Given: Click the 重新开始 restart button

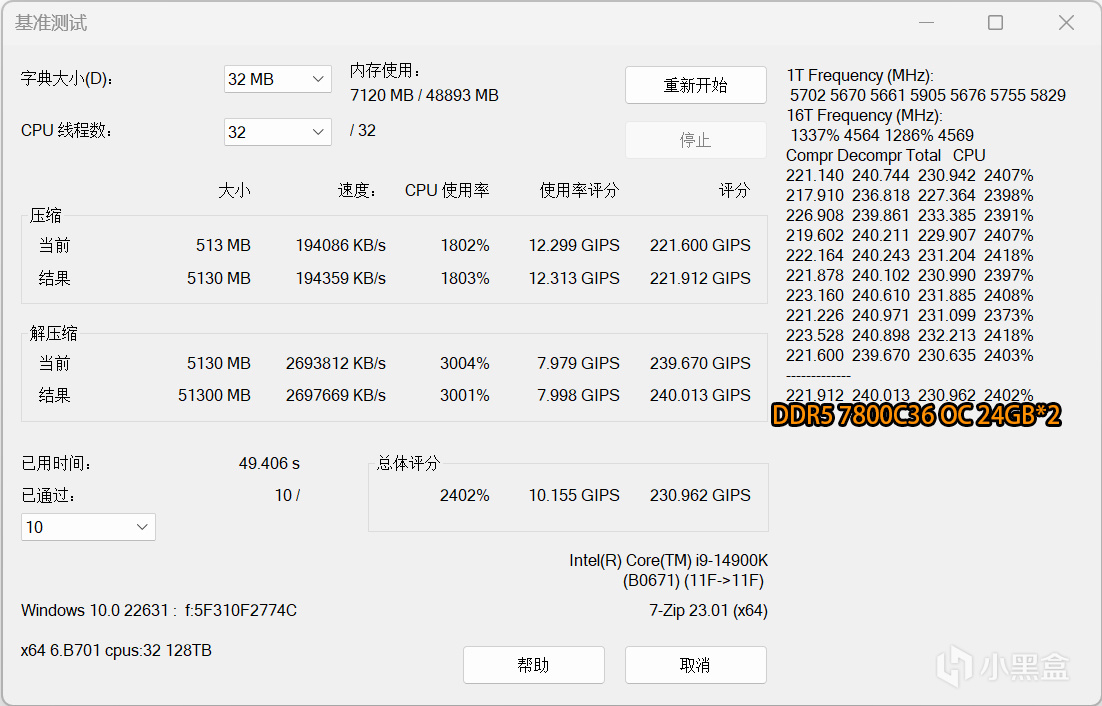Looking at the screenshot, I should point(696,85).
